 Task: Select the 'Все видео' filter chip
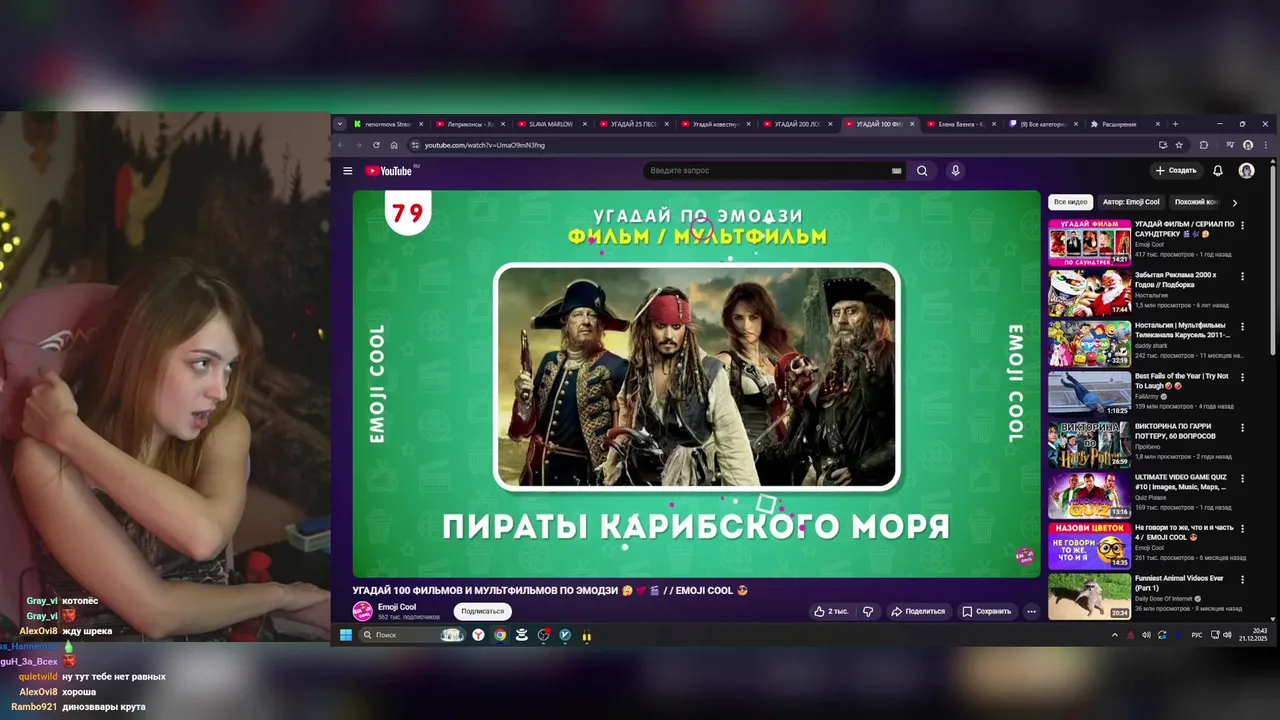click(x=1070, y=202)
